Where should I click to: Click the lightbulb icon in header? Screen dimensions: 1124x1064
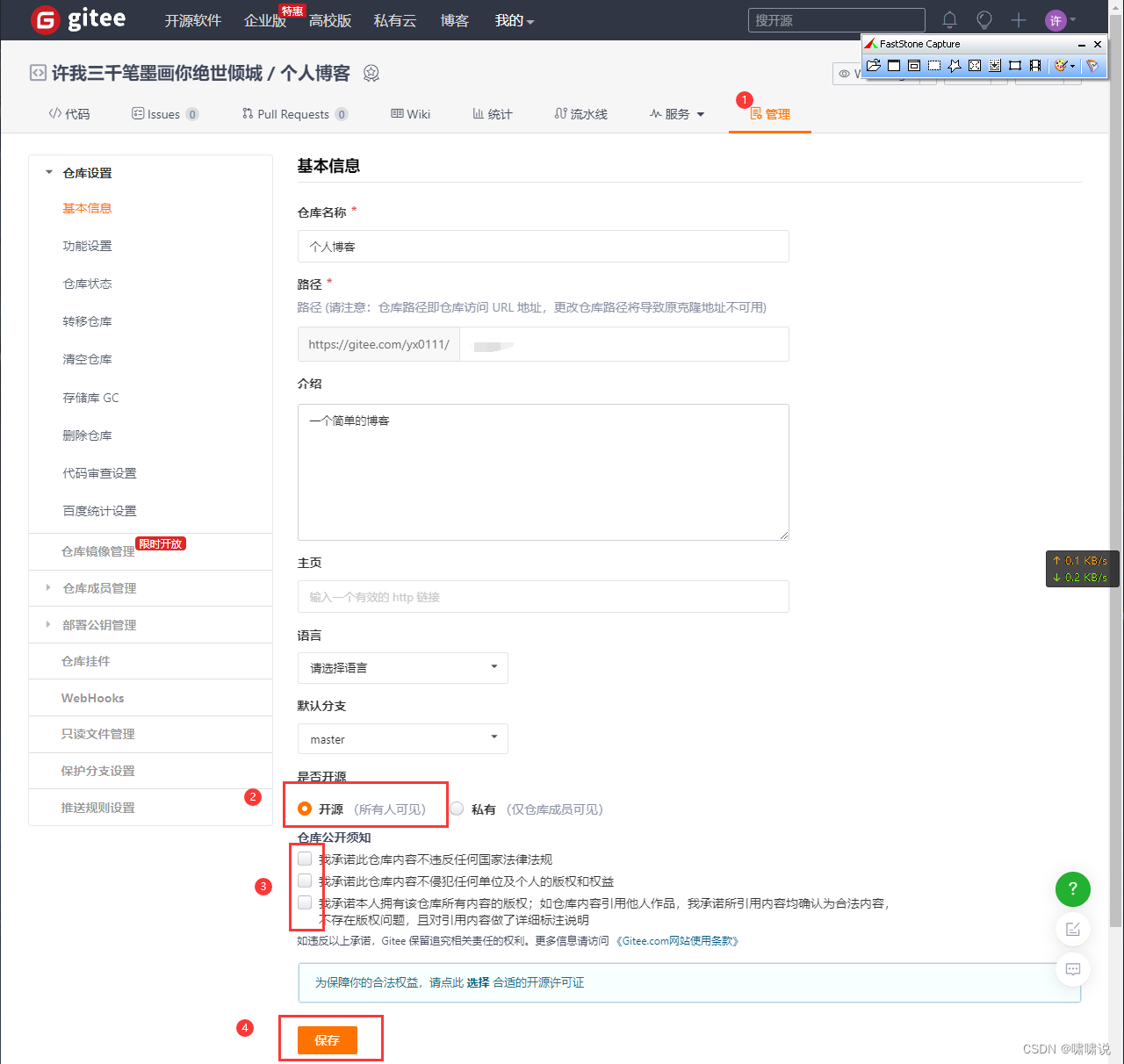(984, 19)
